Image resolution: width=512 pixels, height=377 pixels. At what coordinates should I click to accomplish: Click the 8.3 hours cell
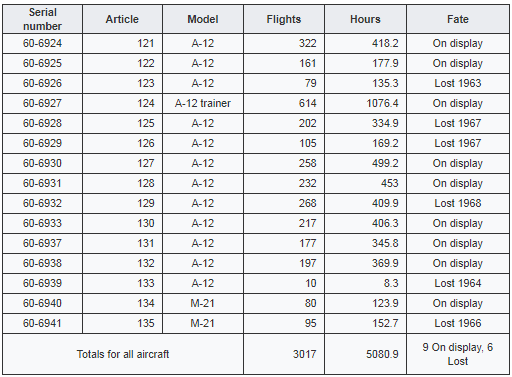tap(365, 283)
